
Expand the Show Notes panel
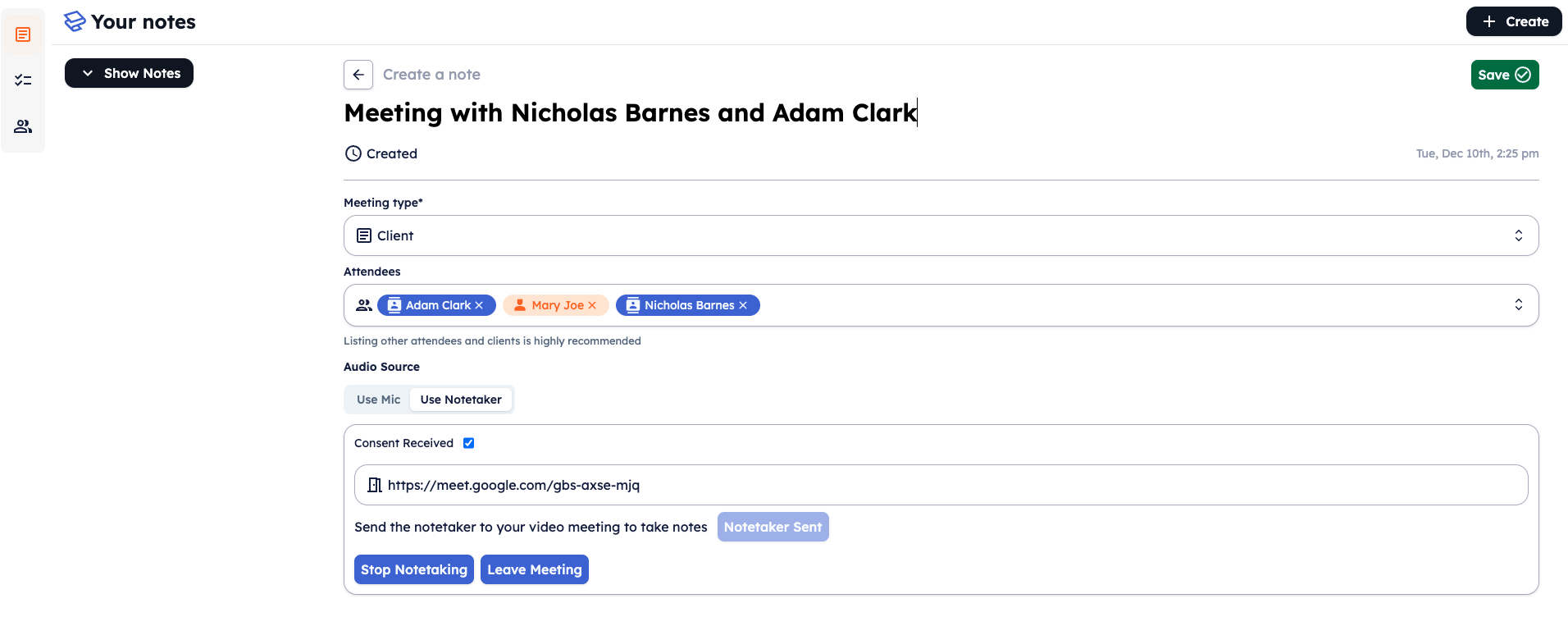tap(129, 73)
